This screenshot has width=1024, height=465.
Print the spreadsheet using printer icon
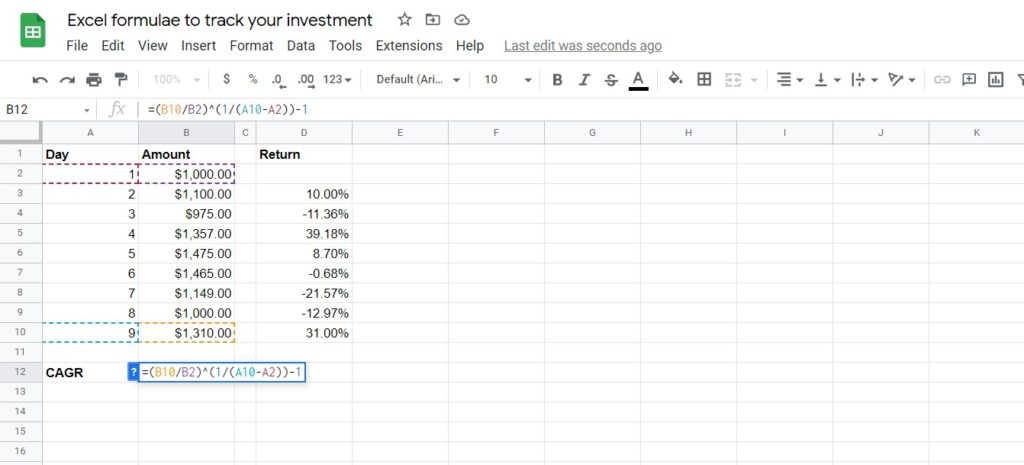pyautogui.click(x=94, y=80)
